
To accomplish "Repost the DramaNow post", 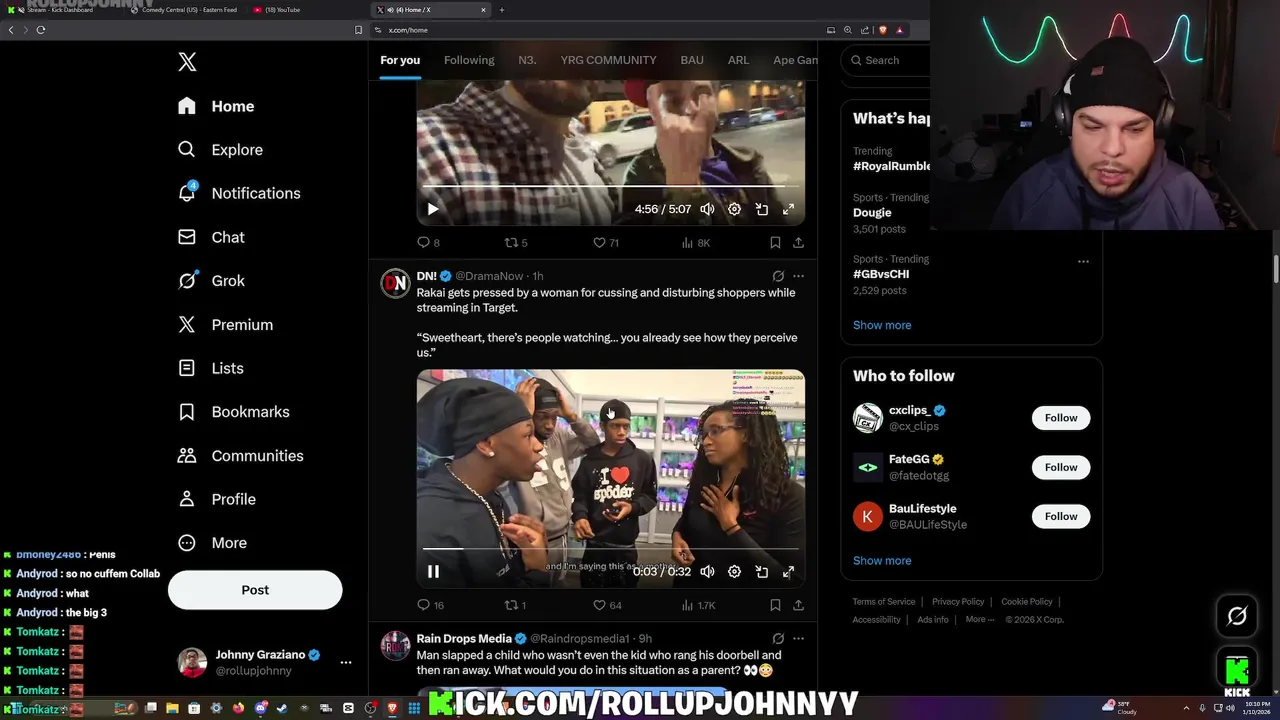I will pyautogui.click(x=515, y=605).
